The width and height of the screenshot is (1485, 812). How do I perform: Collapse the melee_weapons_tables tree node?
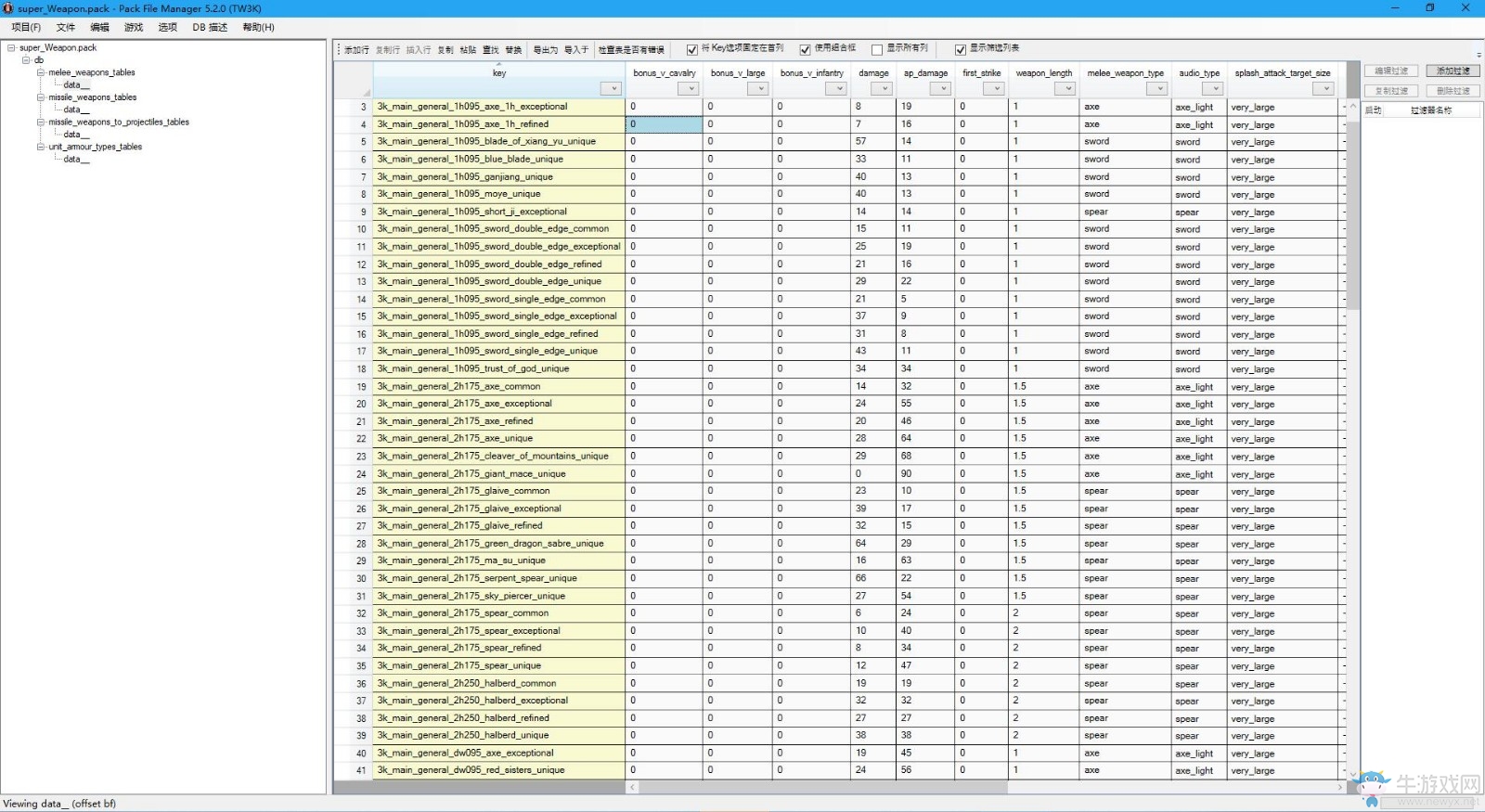point(41,72)
